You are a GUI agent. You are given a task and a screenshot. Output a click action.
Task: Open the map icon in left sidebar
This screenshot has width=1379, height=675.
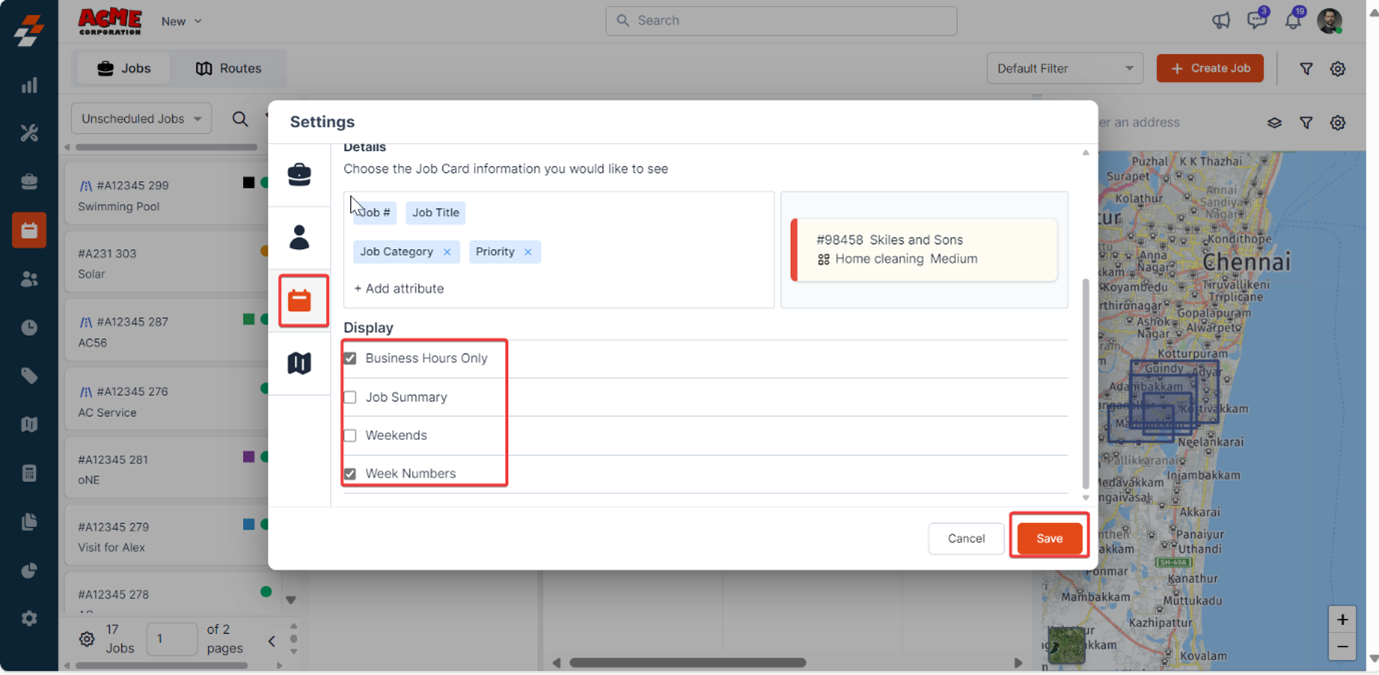coord(29,424)
